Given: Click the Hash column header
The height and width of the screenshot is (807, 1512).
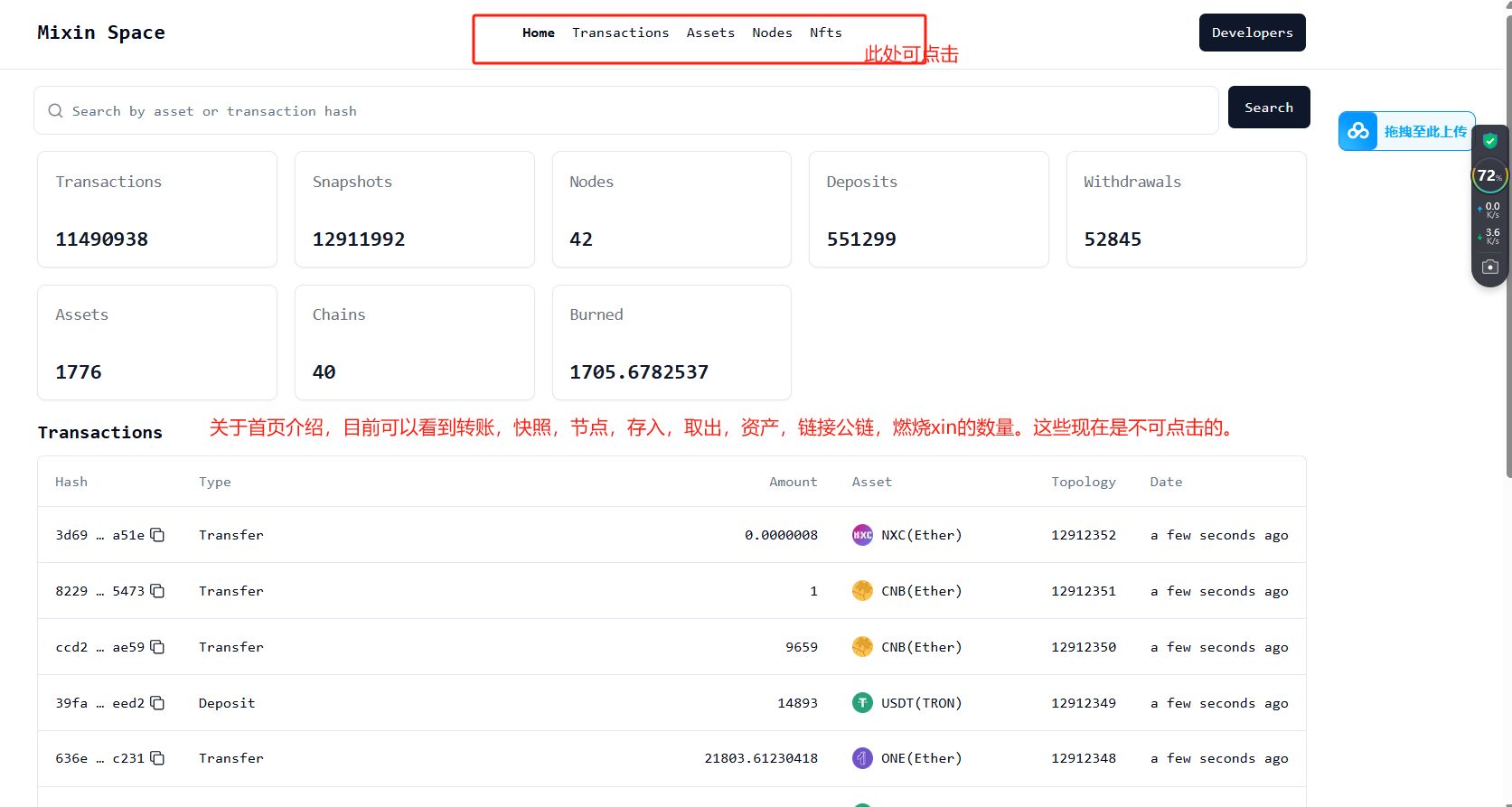Looking at the screenshot, I should tap(71, 482).
